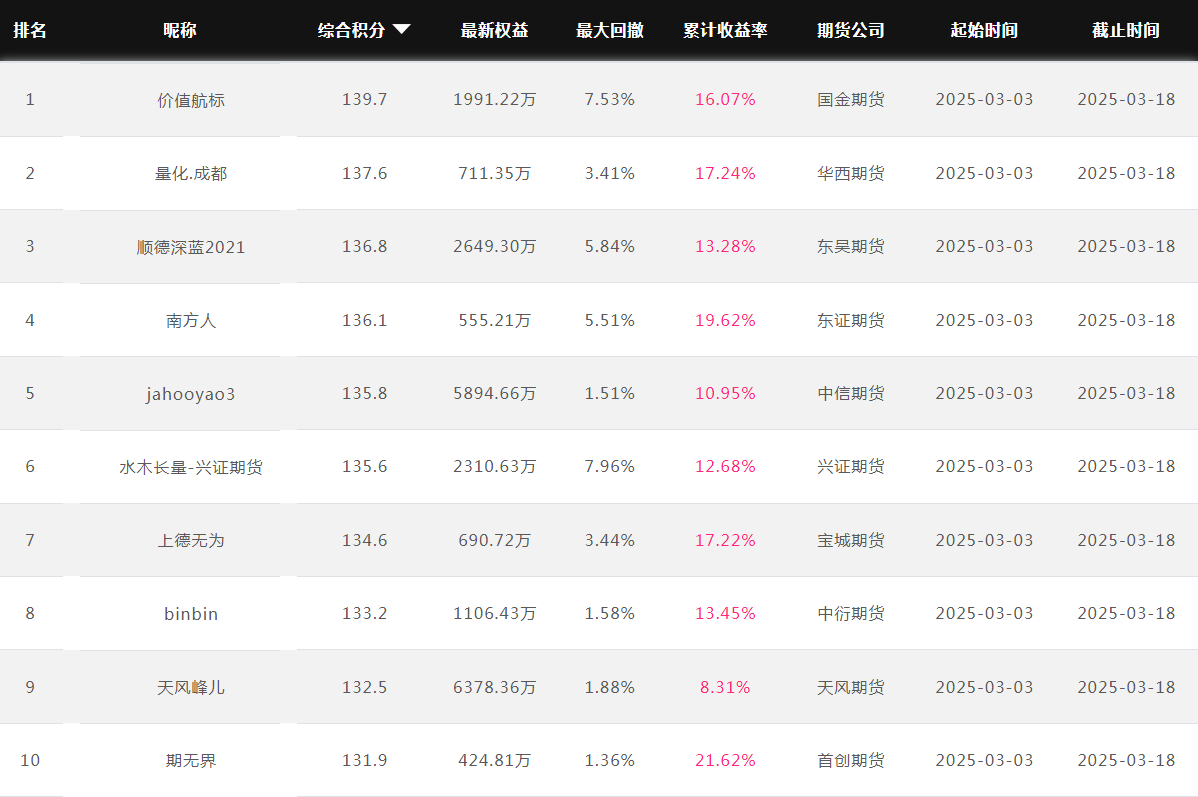The height and width of the screenshot is (797, 1198).
Task: Click return rate 13.45%
Action: [x=725, y=613]
